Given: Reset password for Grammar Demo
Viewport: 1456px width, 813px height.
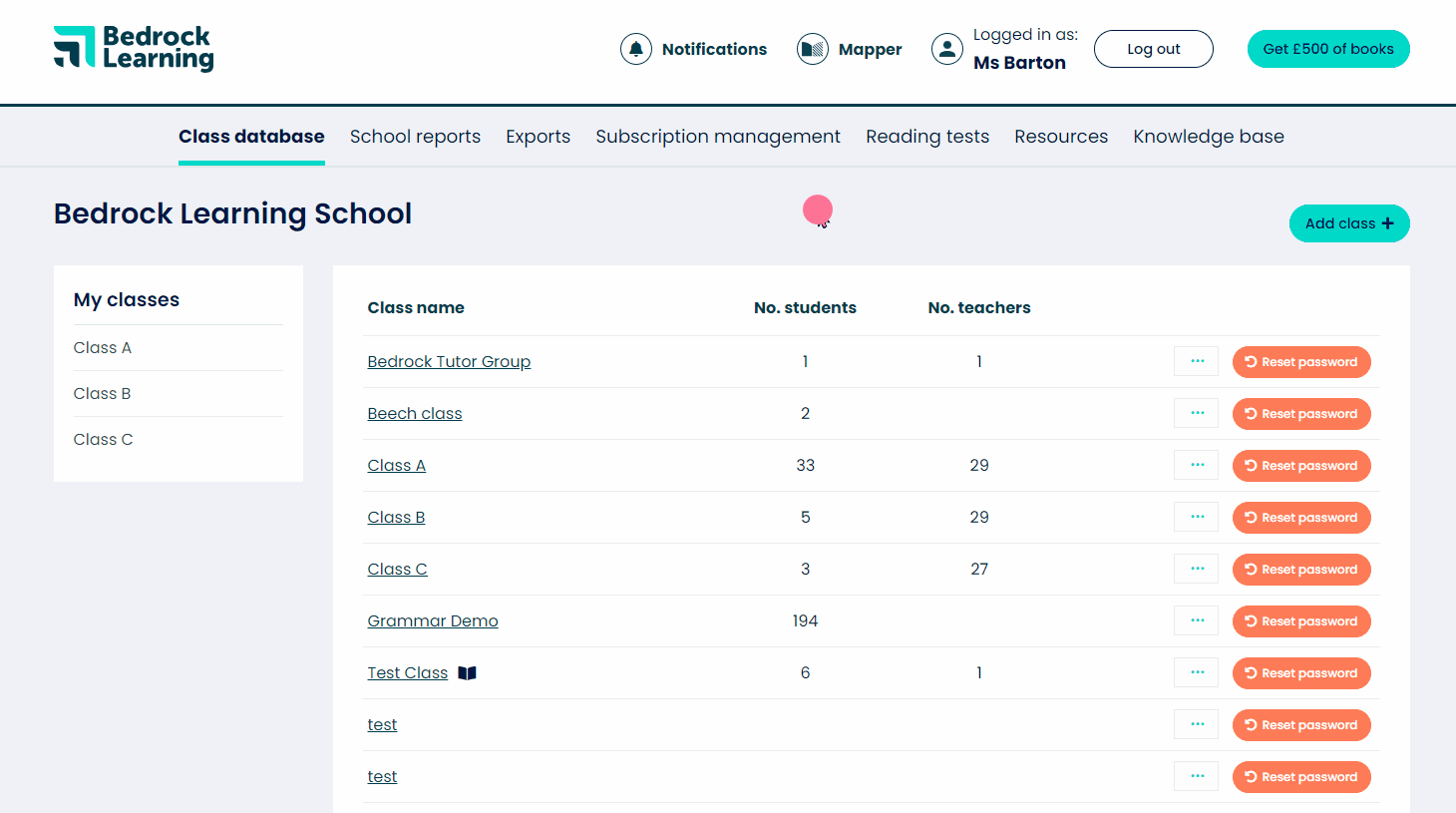Looking at the screenshot, I should click(x=1301, y=621).
